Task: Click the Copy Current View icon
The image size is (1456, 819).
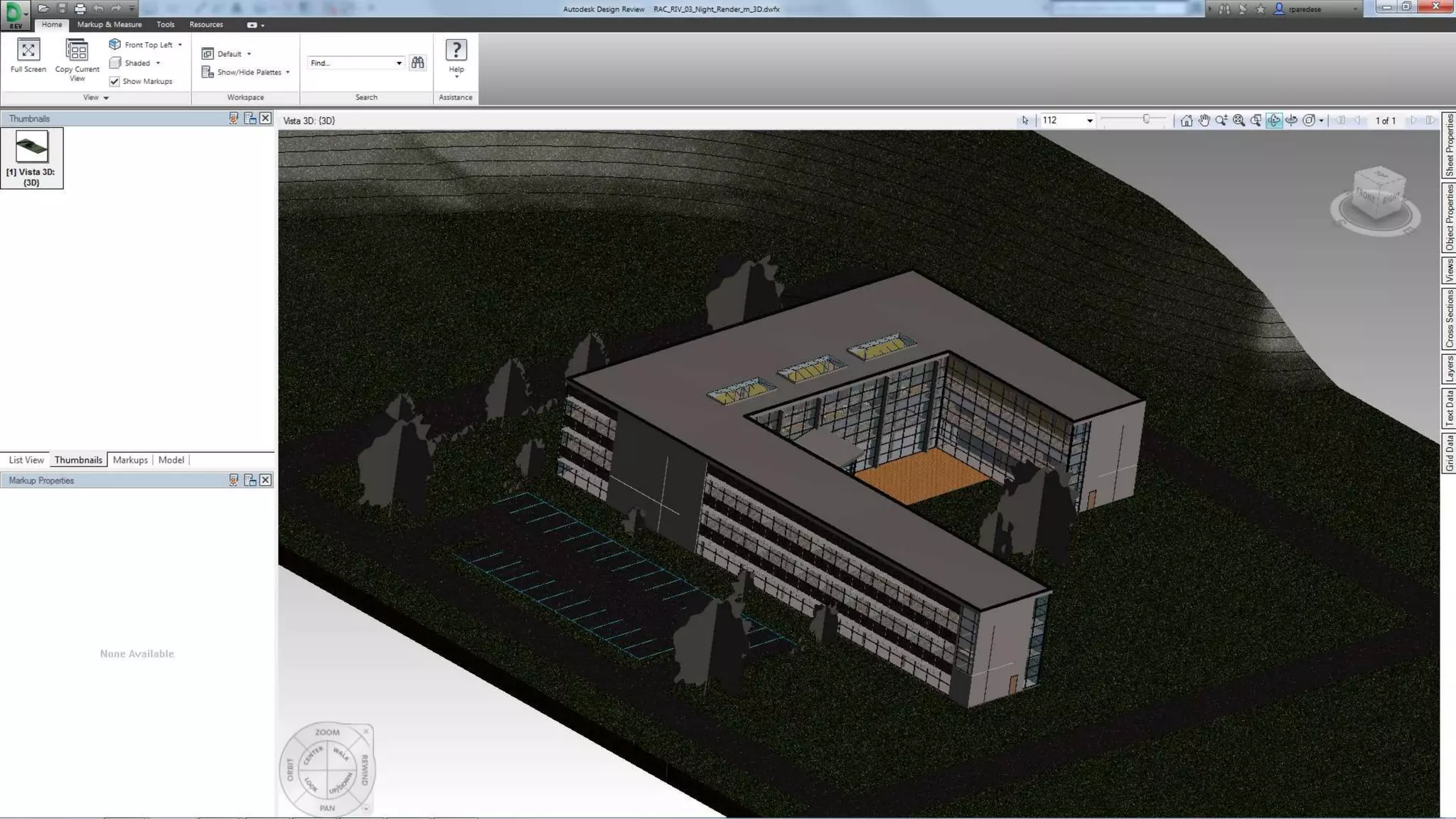Action: (x=77, y=50)
